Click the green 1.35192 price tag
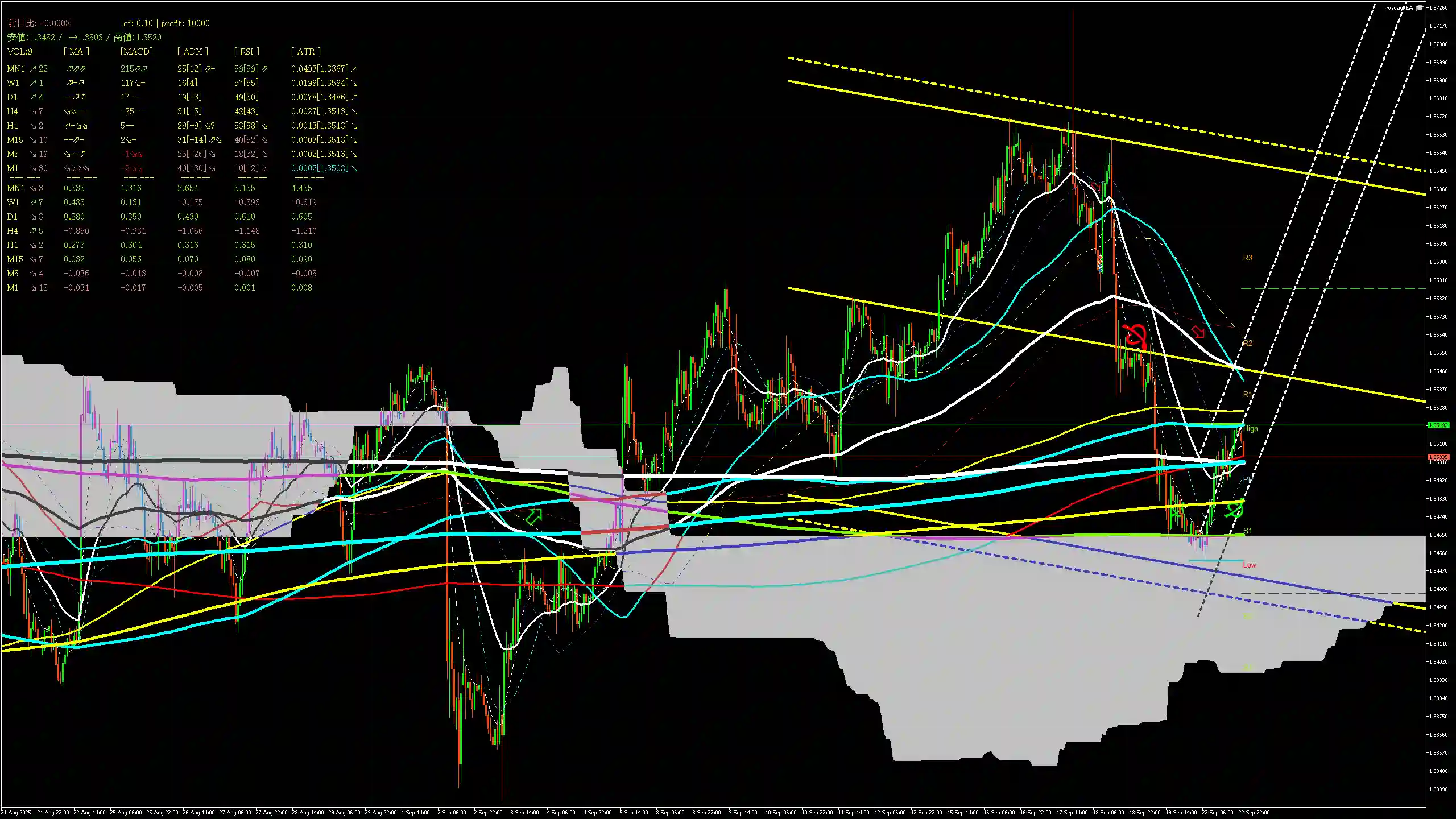The width and height of the screenshot is (1456, 819). pos(1439,425)
